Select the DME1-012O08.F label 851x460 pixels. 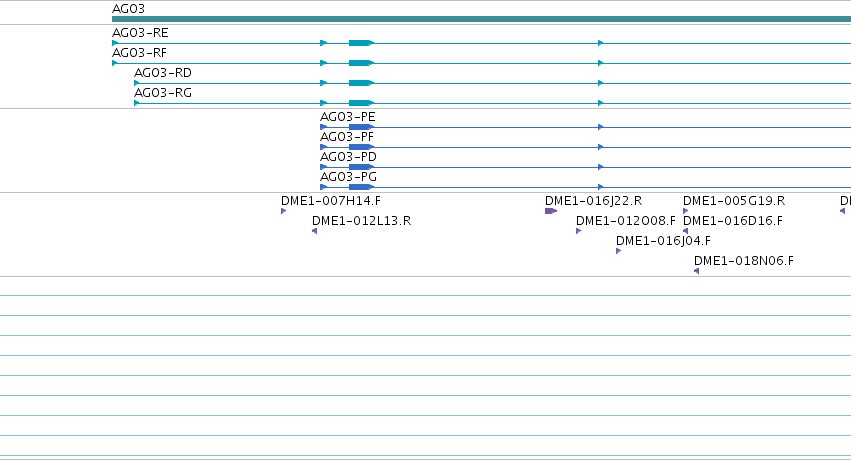point(625,221)
